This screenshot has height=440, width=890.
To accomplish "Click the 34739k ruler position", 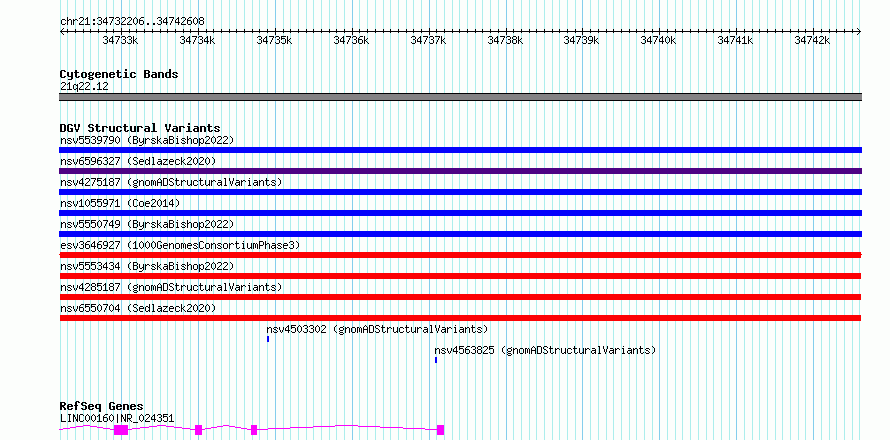I will point(582,40).
